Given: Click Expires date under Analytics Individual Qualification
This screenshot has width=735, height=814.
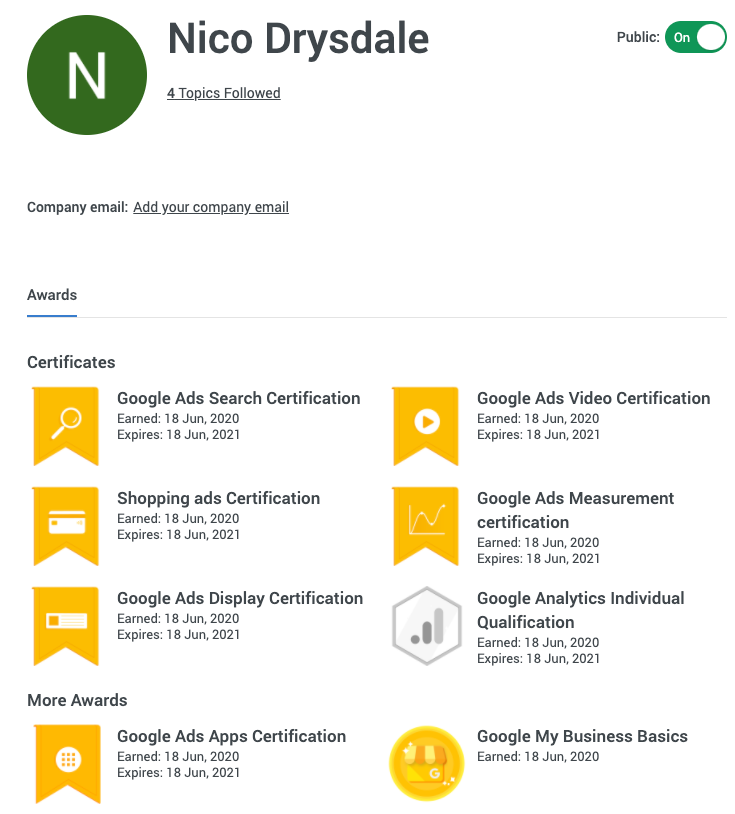Looking at the screenshot, I should [x=538, y=659].
